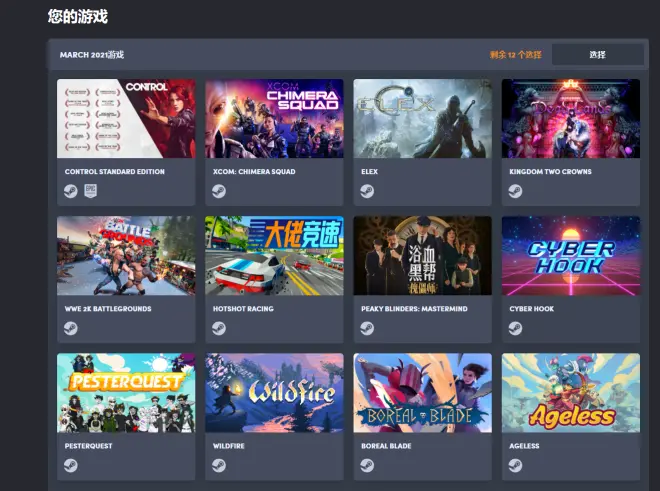Screen dimensions: 660x491
Task: Click the 剩余 12 个选择 text
Action: click(516, 55)
